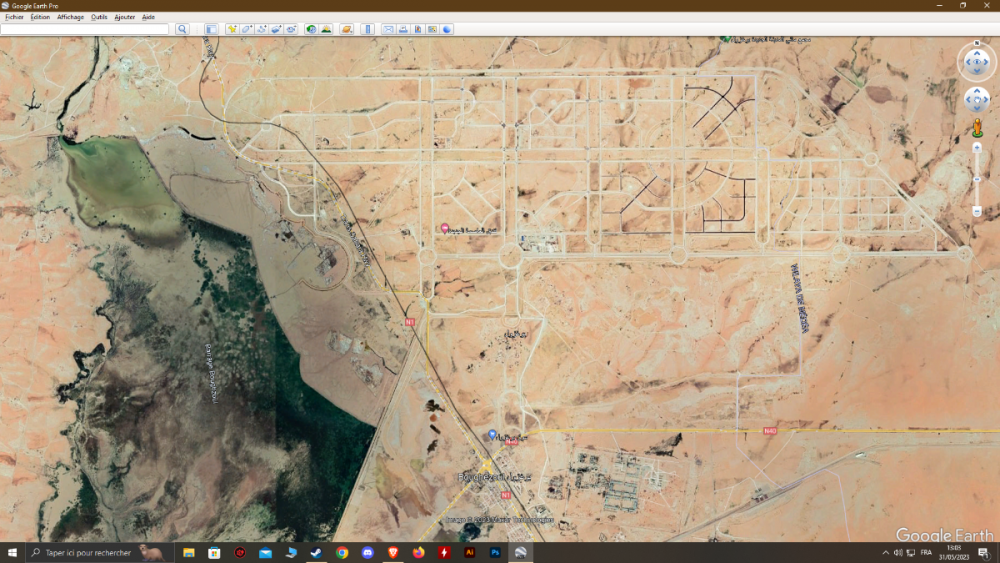Image resolution: width=1000 pixels, height=563 pixels.
Task: Add an image overlay
Action: pyautogui.click(x=276, y=29)
